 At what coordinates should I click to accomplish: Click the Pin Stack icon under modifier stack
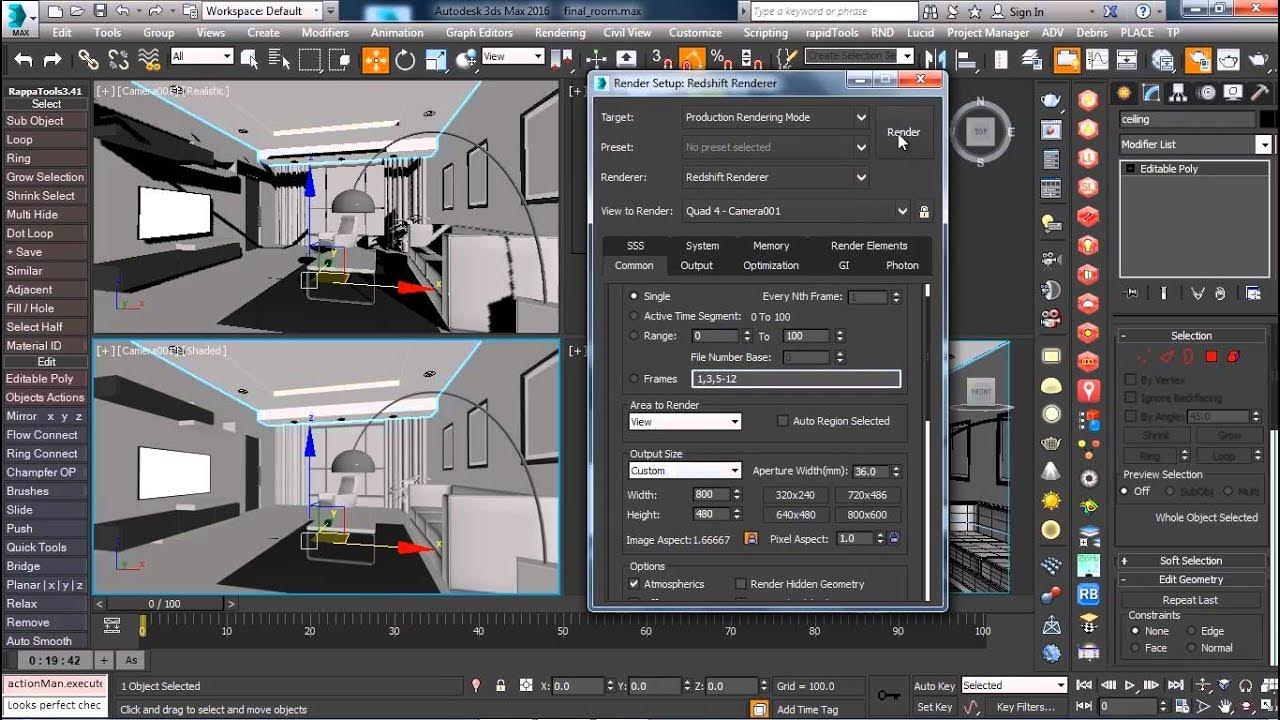[1131, 293]
